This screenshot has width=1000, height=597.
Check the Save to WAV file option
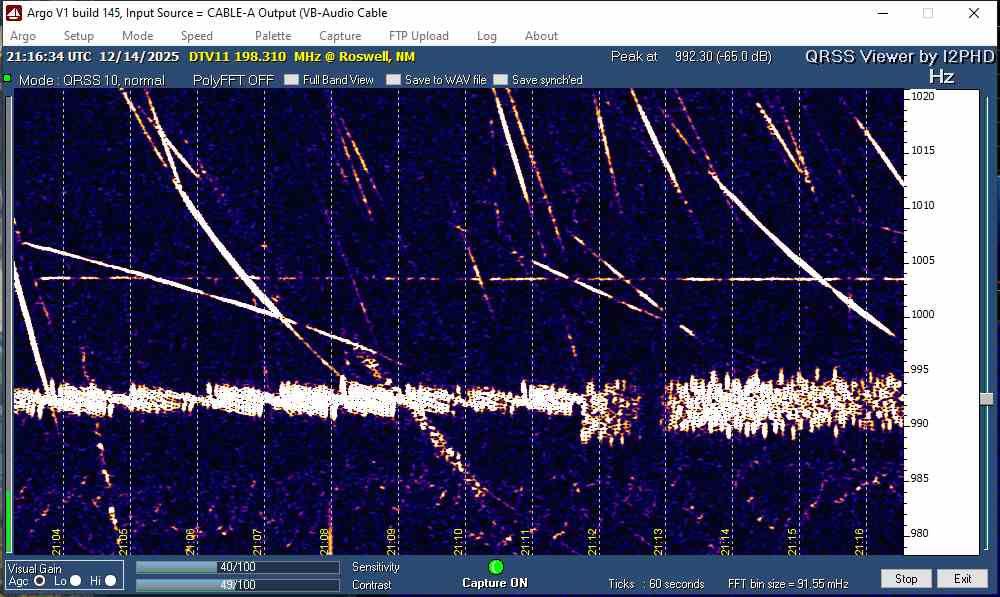(393, 80)
